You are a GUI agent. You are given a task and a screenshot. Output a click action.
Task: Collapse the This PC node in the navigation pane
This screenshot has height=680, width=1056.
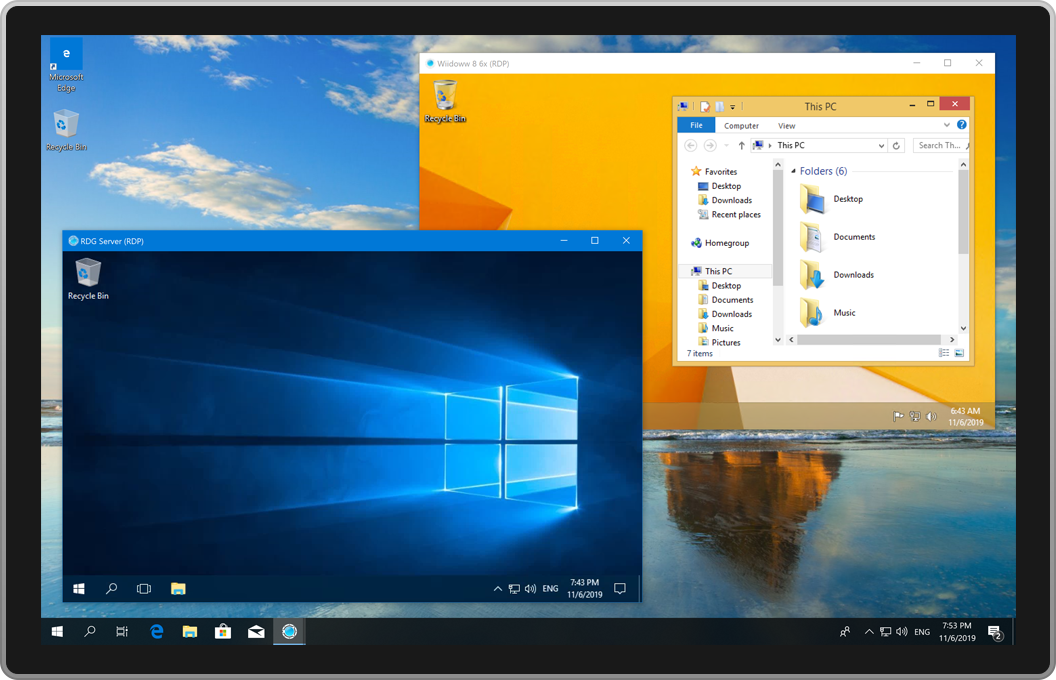(687, 270)
